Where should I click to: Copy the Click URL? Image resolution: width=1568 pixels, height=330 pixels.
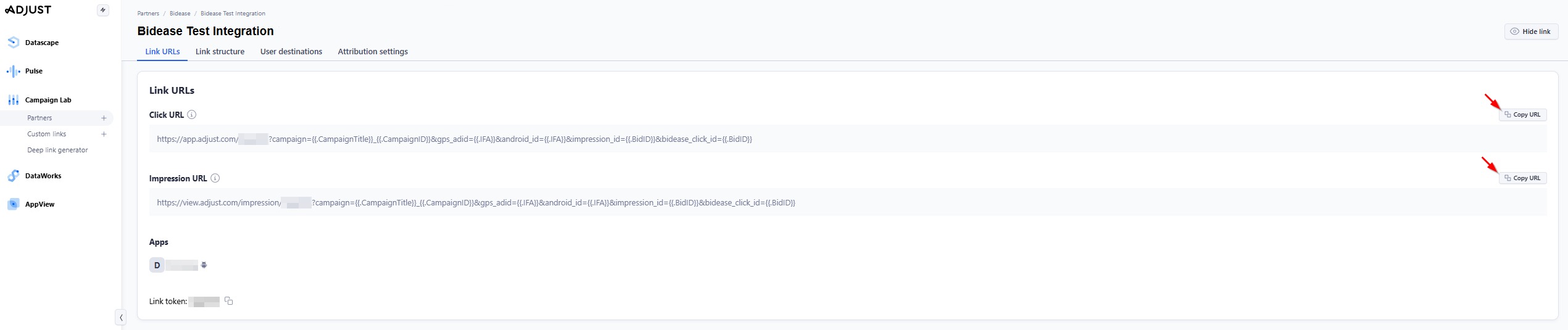point(1522,115)
